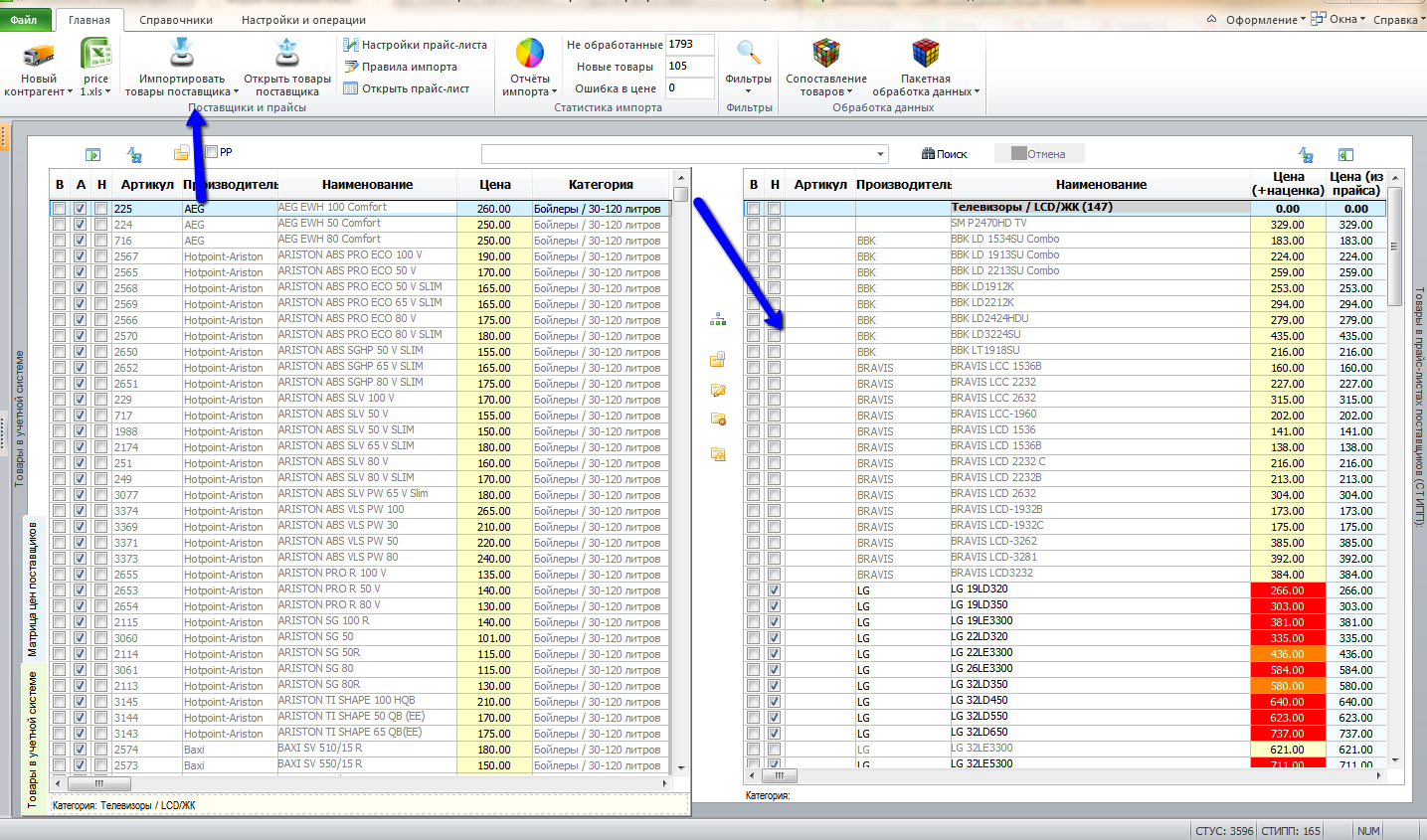
Task: Click the green arrow icon above right table
Action: (x=1345, y=154)
